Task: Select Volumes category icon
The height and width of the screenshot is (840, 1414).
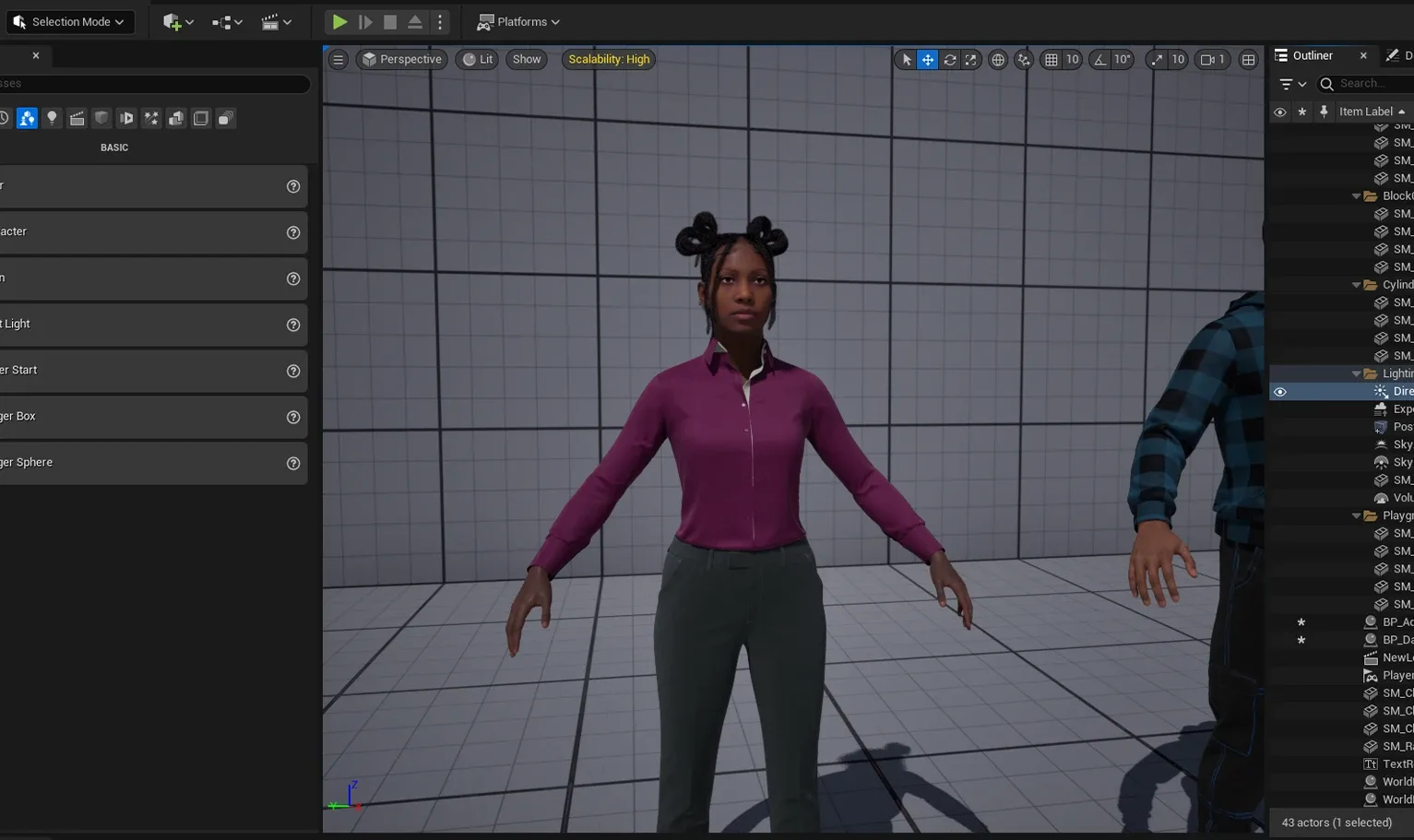Action: pos(200,118)
